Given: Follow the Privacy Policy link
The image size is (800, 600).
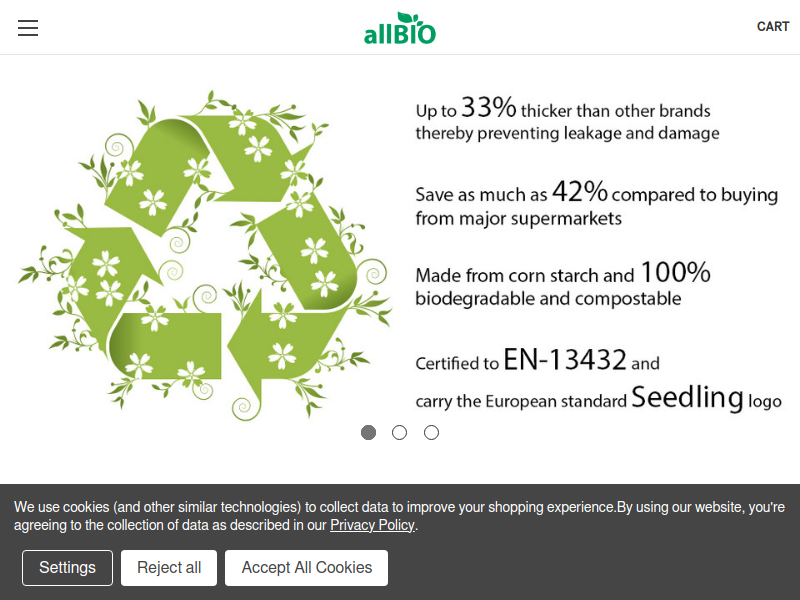Looking at the screenshot, I should click(x=372, y=525).
